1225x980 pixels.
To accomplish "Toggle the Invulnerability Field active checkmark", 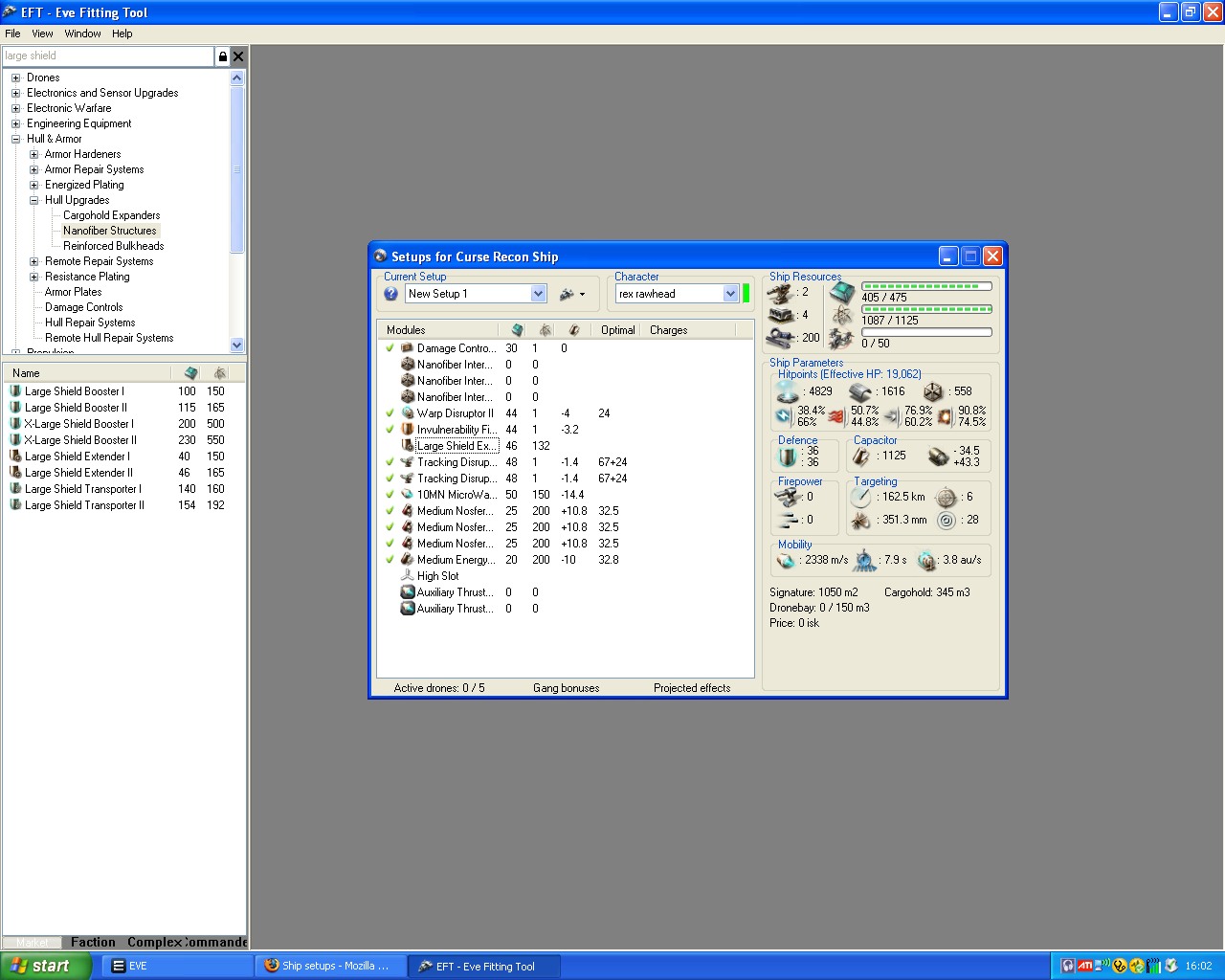I will coord(390,430).
